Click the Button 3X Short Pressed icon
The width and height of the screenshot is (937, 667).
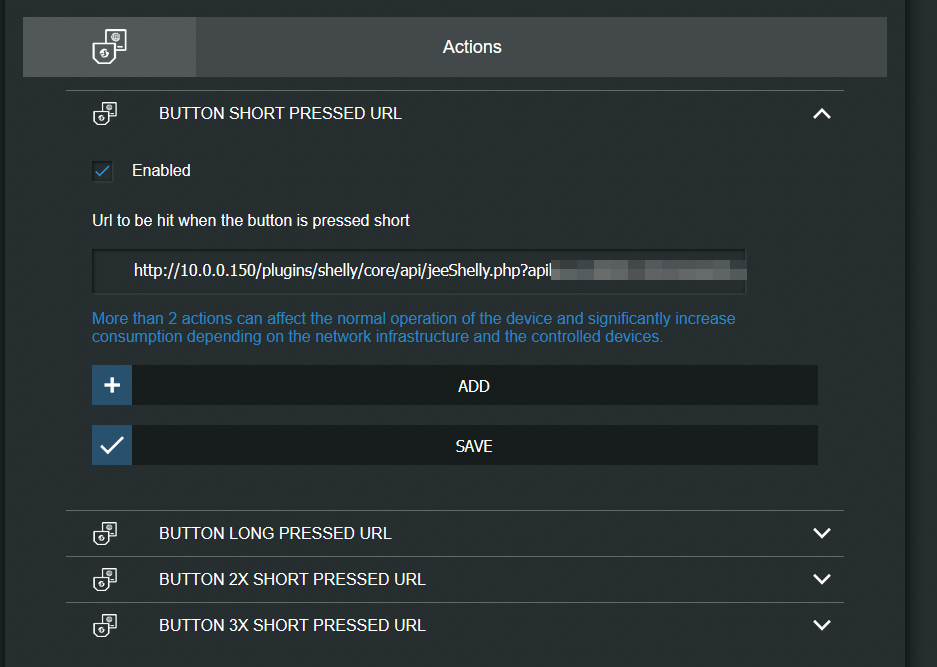pyautogui.click(x=105, y=626)
